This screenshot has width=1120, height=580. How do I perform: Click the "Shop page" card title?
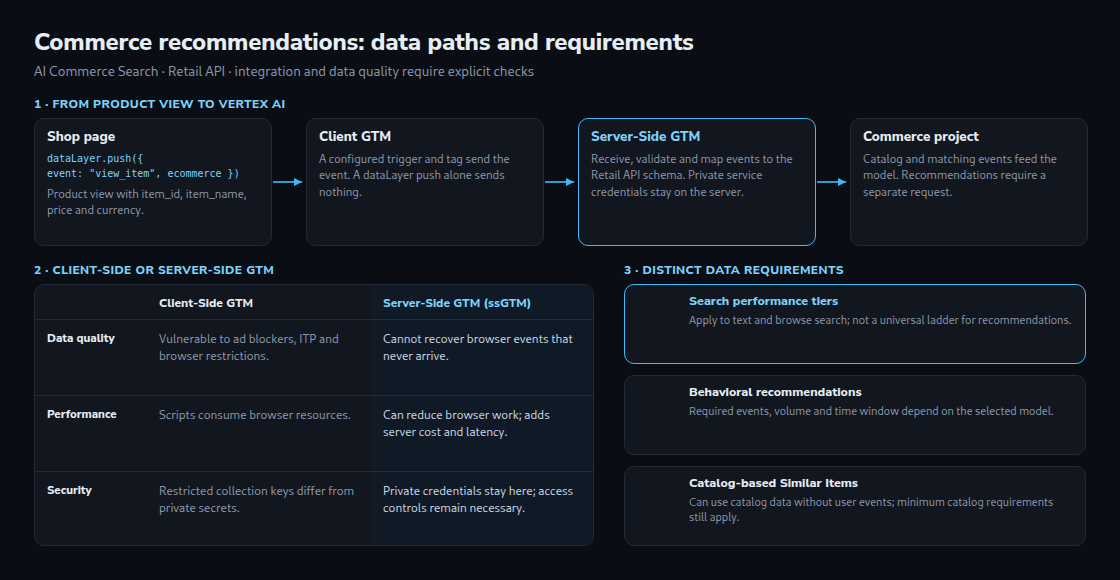coord(81,136)
